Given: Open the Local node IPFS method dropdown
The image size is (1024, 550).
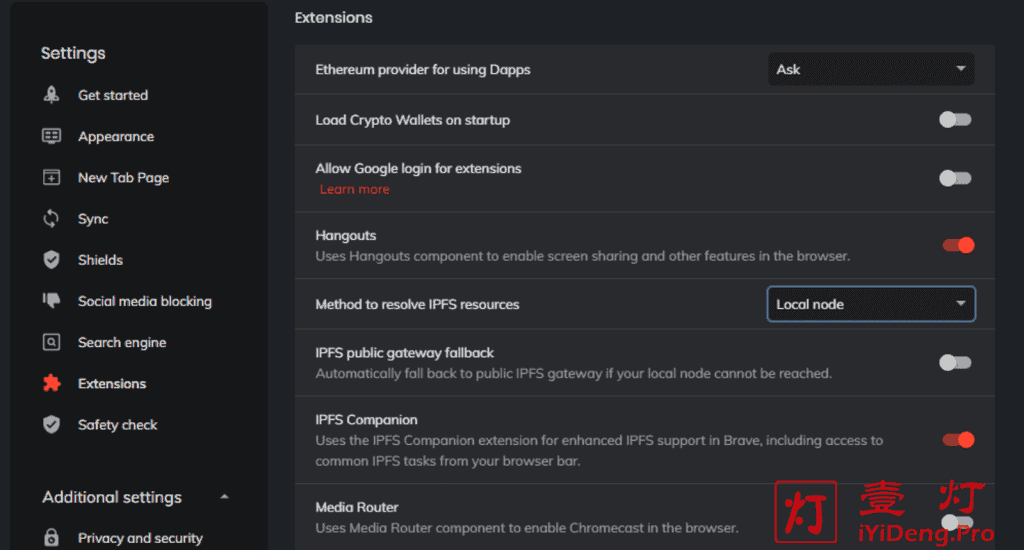Looking at the screenshot, I should [870, 304].
